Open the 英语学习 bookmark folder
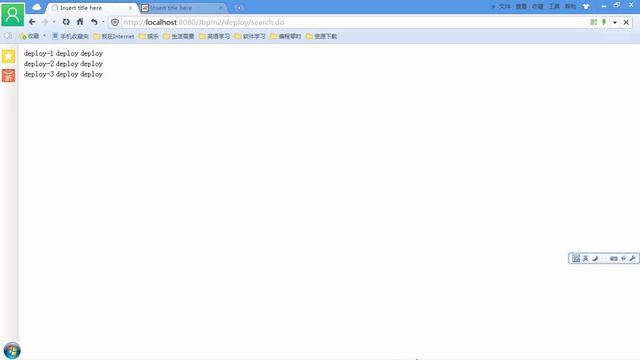The width and height of the screenshot is (640, 360). [x=214, y=36]
